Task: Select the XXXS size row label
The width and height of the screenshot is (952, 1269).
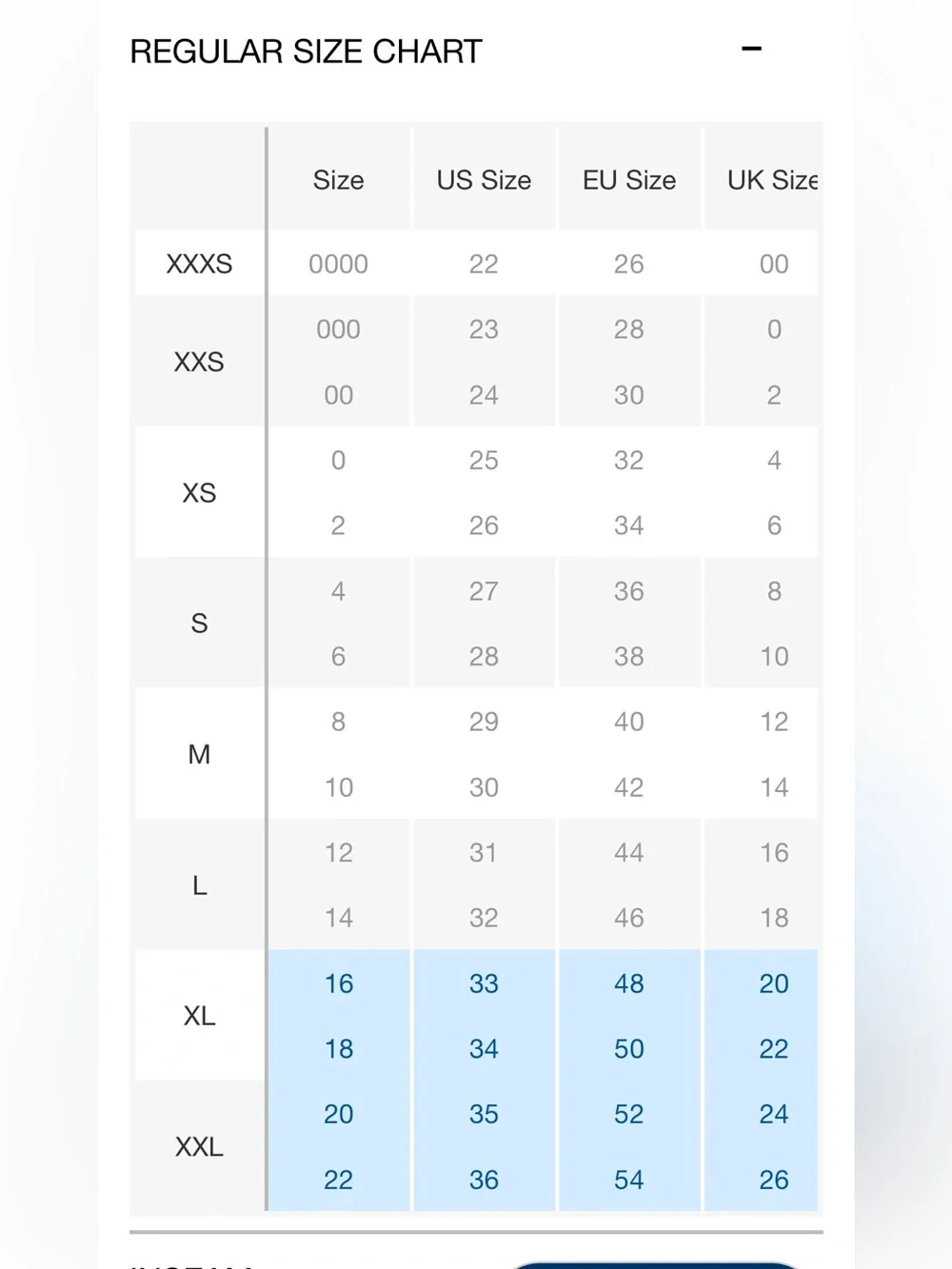Action: click(x=199, y=264)
